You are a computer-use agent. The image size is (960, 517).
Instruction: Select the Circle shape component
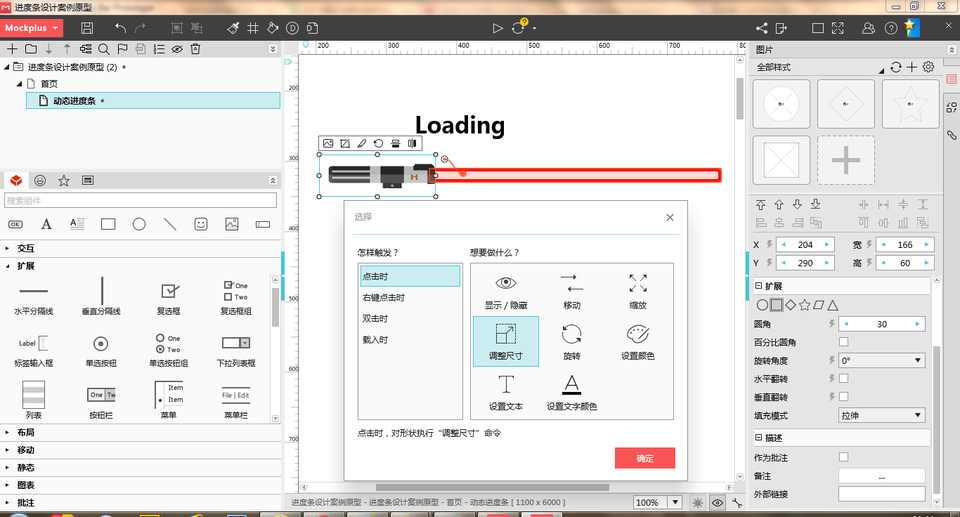coord(139,224)
